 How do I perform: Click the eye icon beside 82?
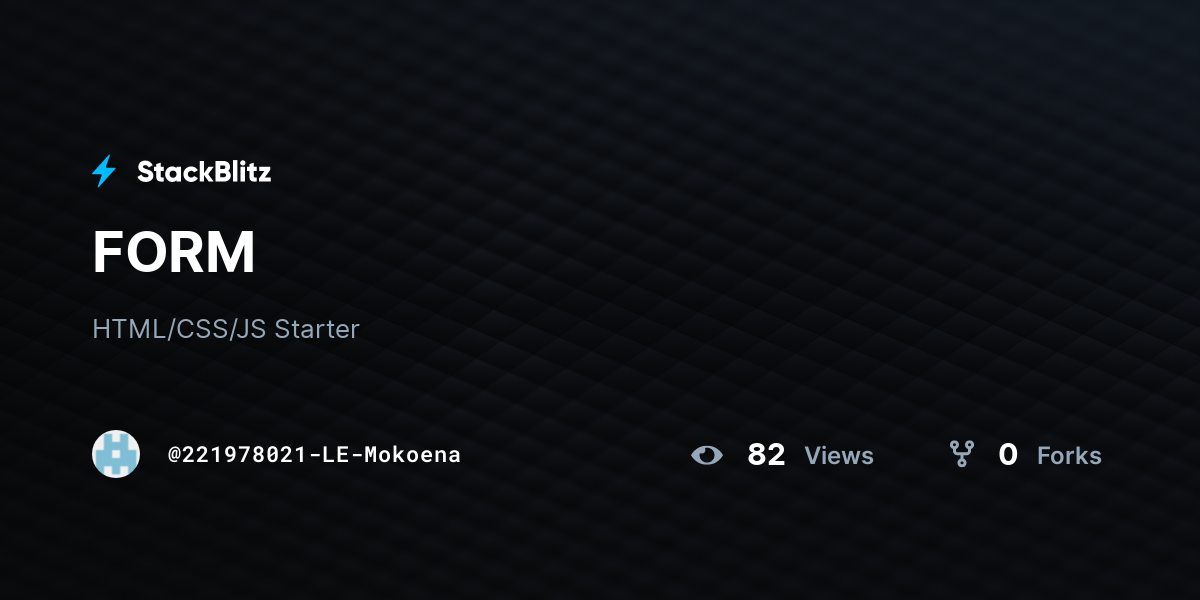click(x=707, y=455)
